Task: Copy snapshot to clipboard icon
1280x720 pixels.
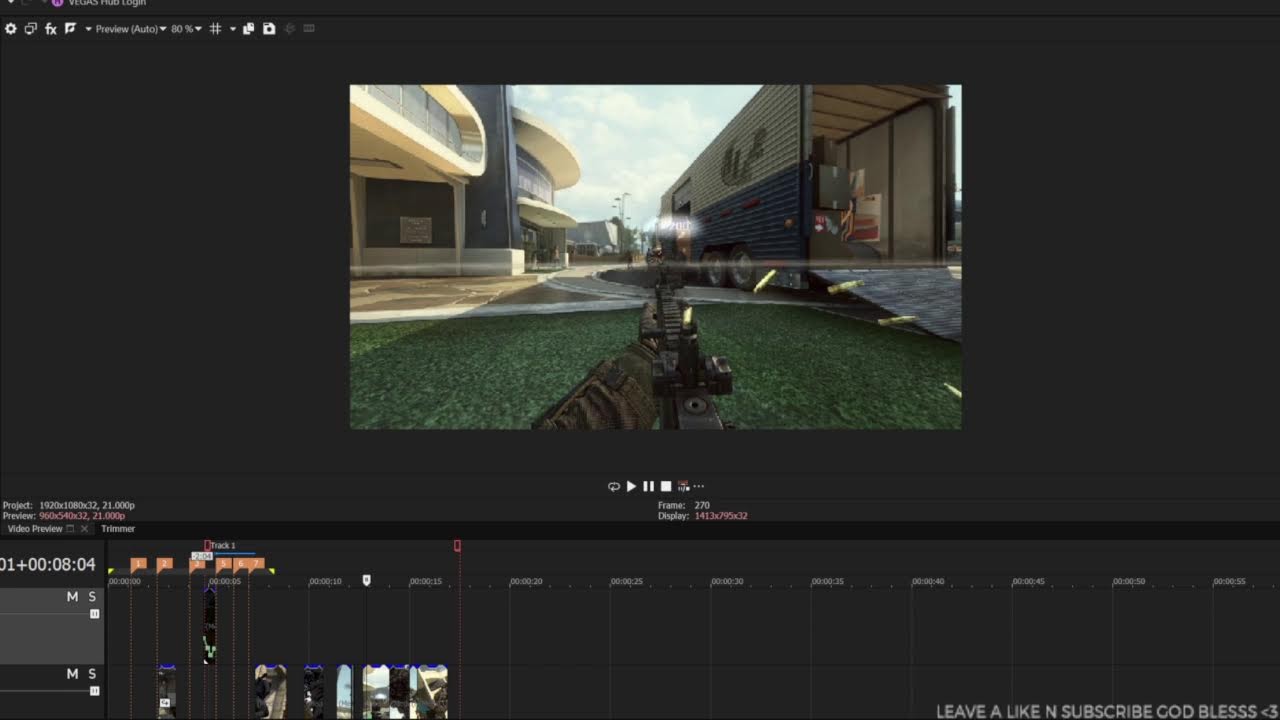Action: tap(250, 29)
